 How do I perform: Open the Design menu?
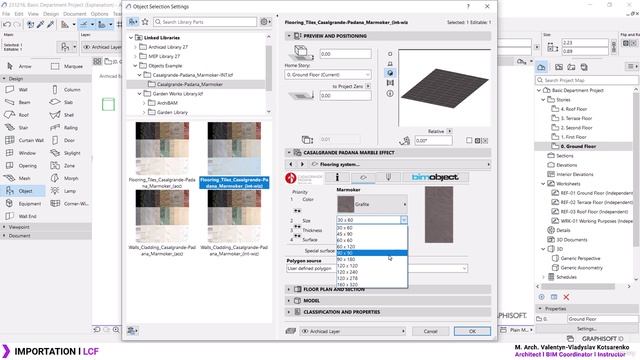click(51, 14)
